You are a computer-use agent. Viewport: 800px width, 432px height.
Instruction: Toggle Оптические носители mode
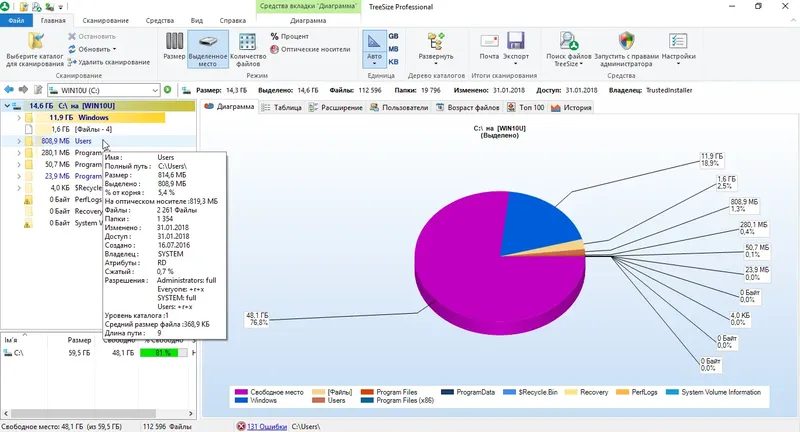tap(310, 49)
